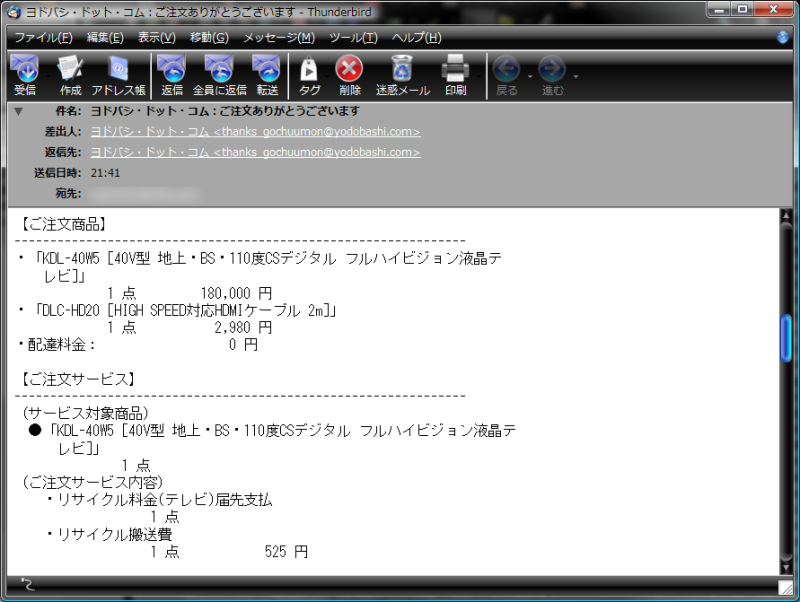The image size is (800, 602).
Task: Click the status bar online indicator icon
Action: 28,585
